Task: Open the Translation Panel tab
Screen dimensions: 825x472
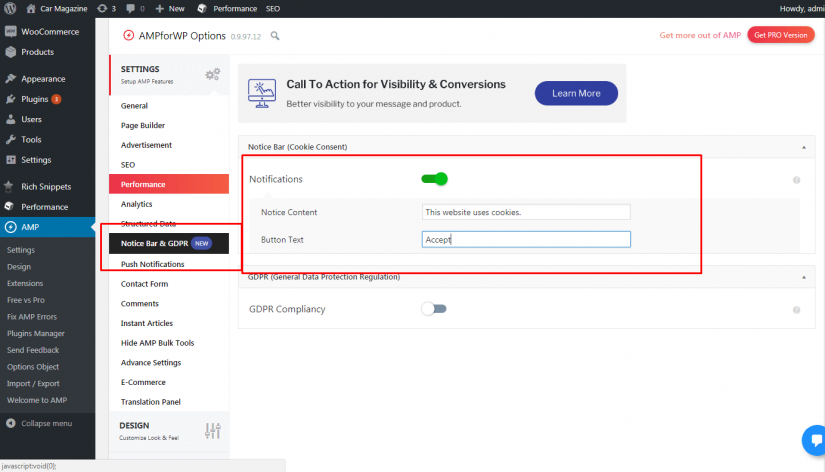Action: pos(150,401)
